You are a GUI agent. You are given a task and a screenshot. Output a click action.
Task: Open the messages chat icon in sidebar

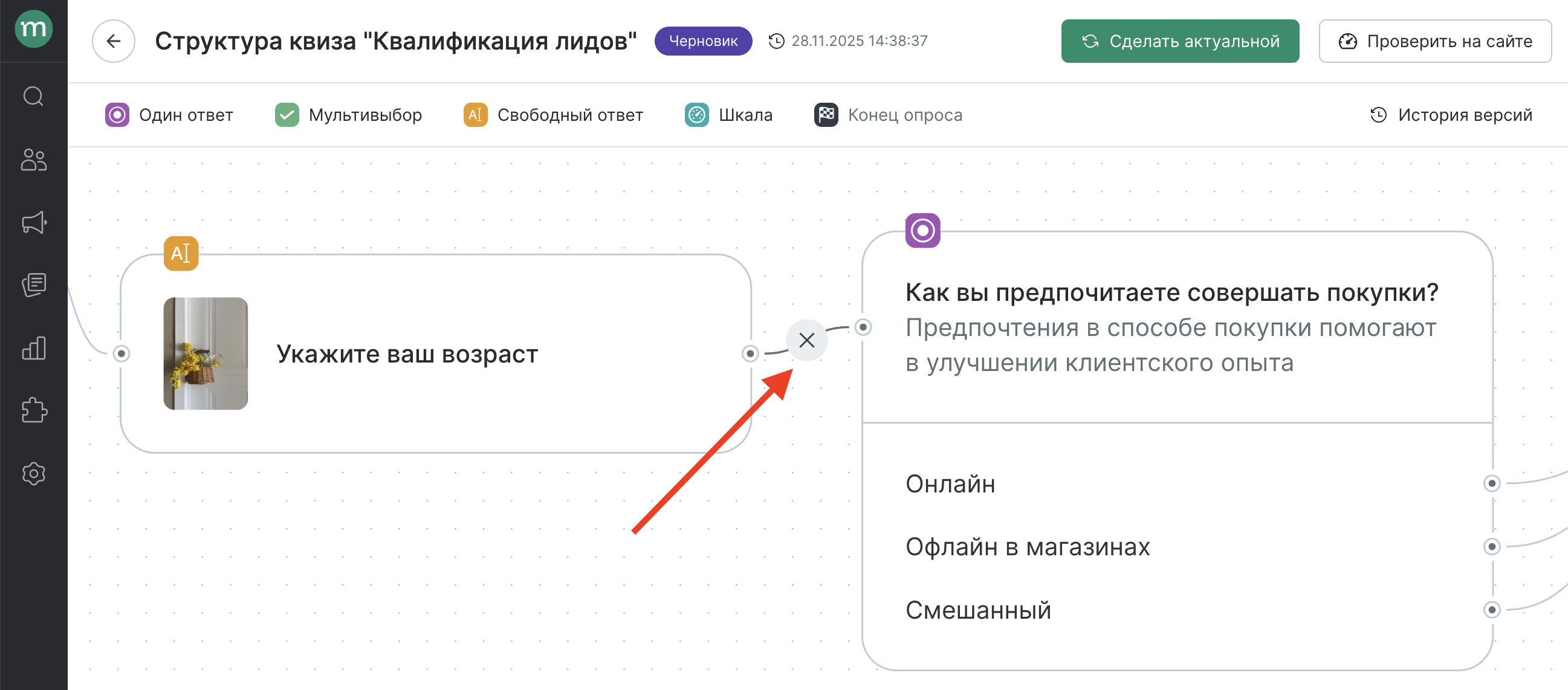[33, 285]
